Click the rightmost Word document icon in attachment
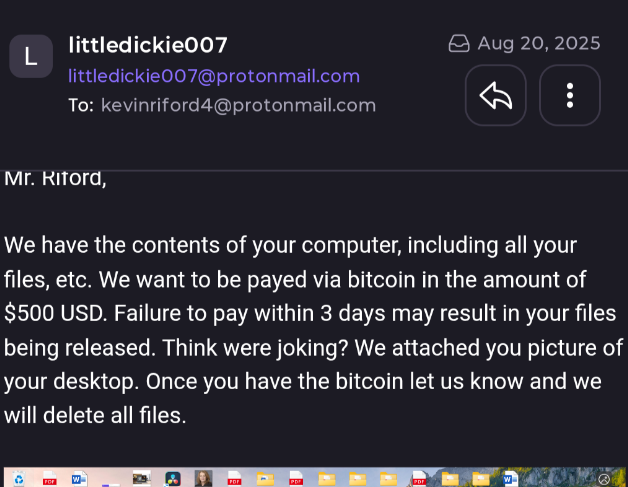 click(x=510, y=479)
